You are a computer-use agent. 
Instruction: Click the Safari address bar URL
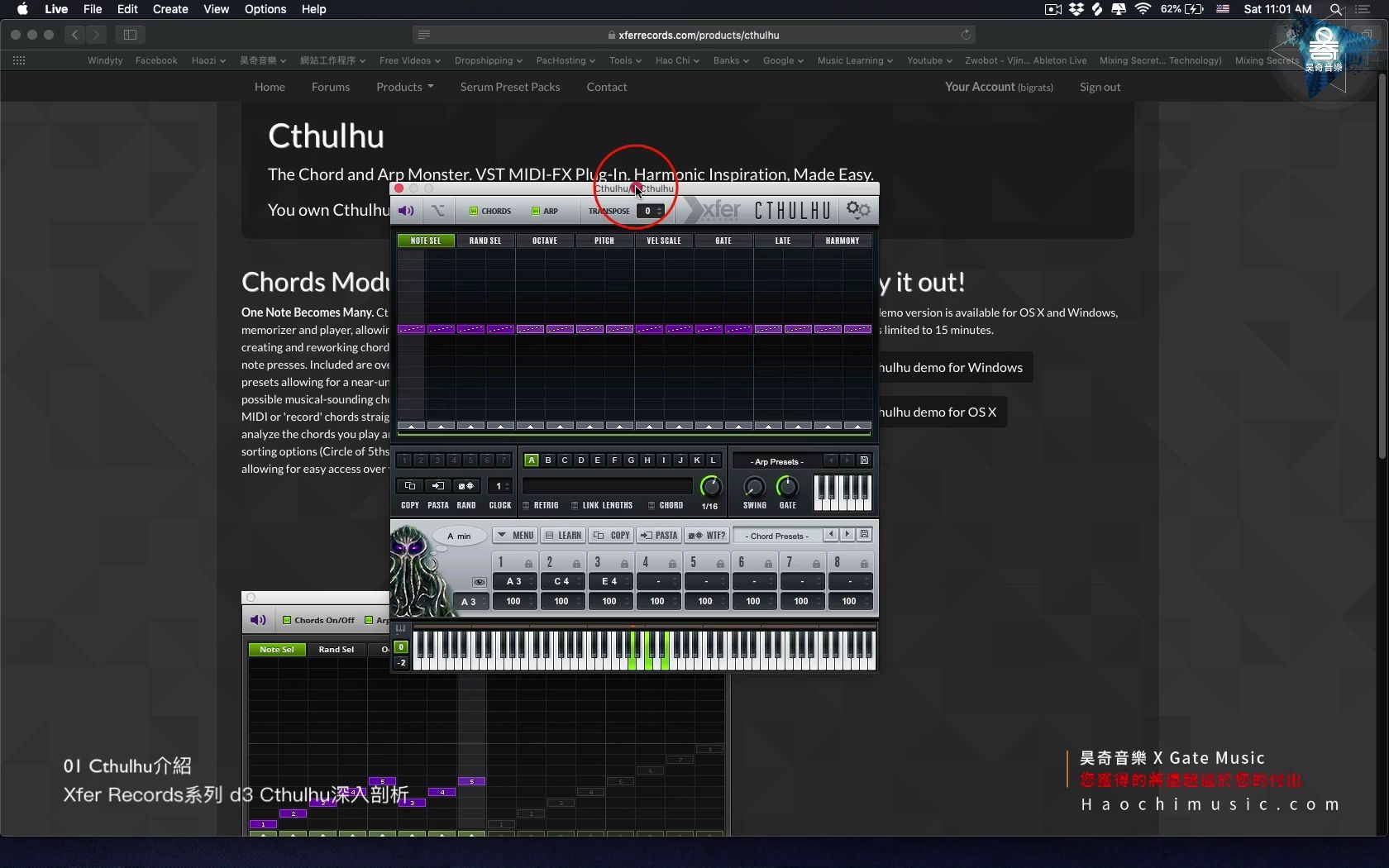click(x=699, y=35)
